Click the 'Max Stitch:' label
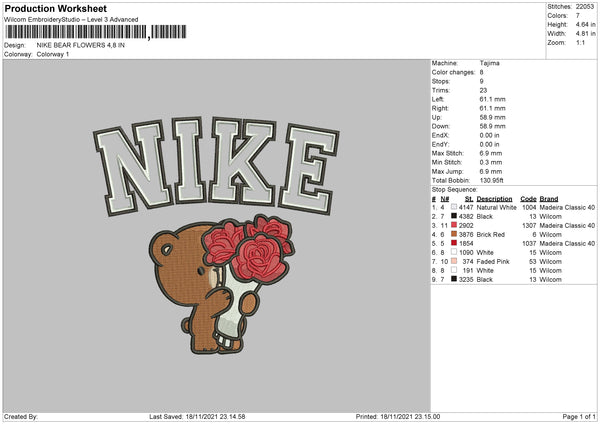The width and height of the screenshot is (600, 424). pos(448,153)
